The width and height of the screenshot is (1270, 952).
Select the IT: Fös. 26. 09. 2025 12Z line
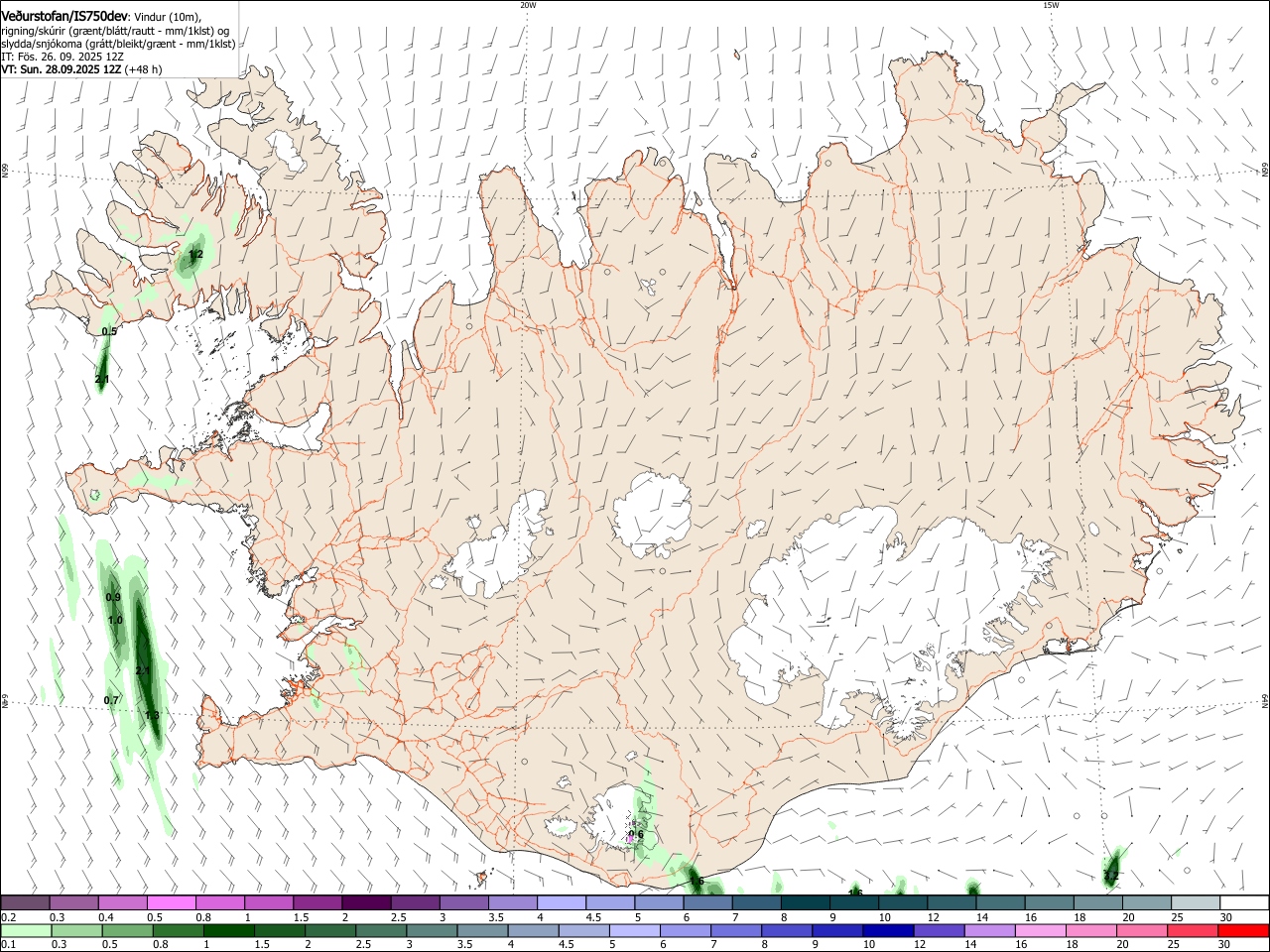(x=63, y=57)
